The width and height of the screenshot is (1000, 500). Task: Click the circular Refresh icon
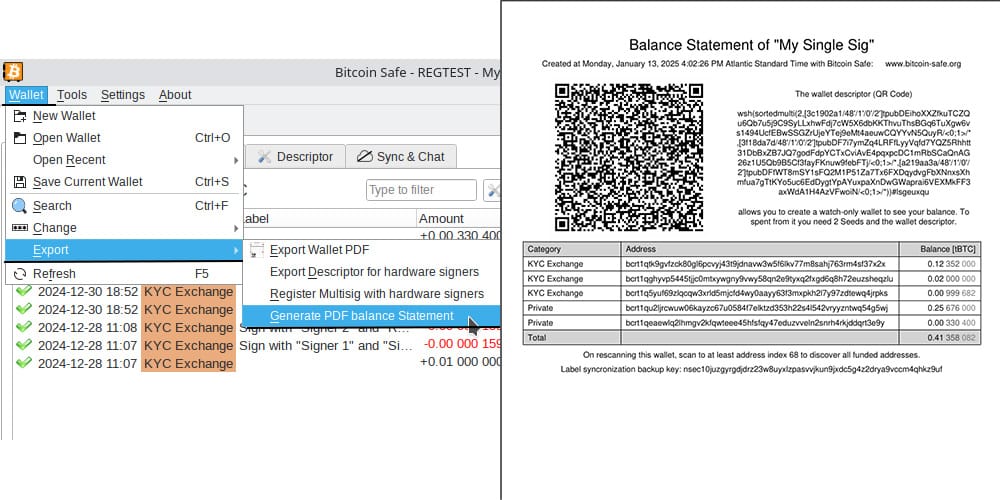tap(20, 274)
